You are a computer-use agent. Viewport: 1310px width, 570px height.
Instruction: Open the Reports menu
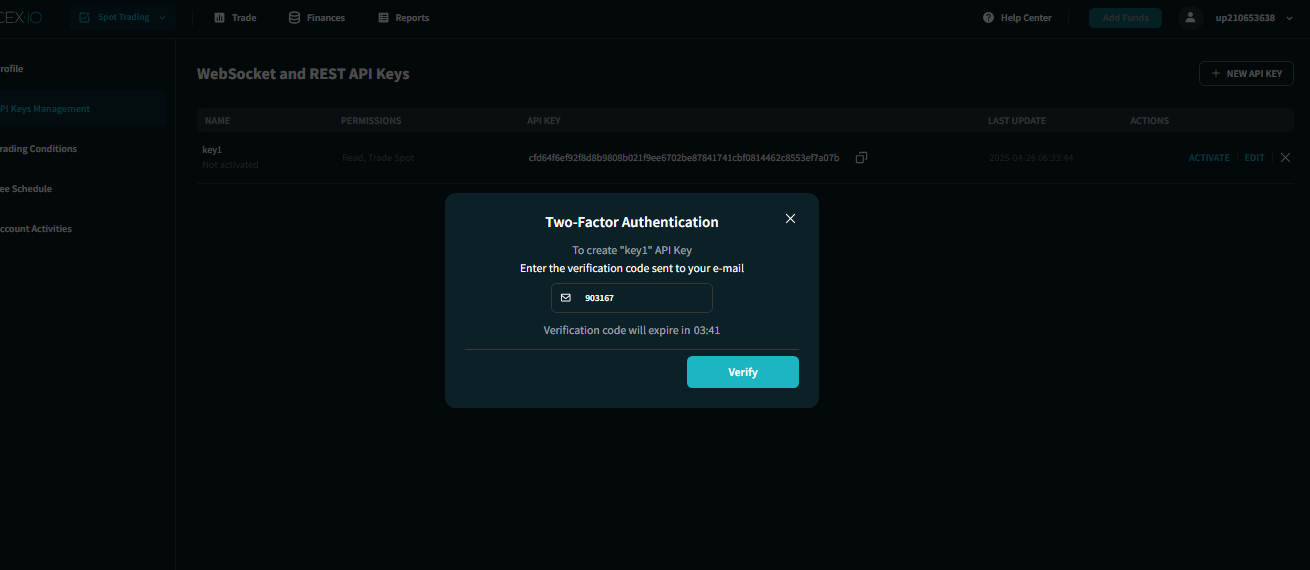point(404,18)
